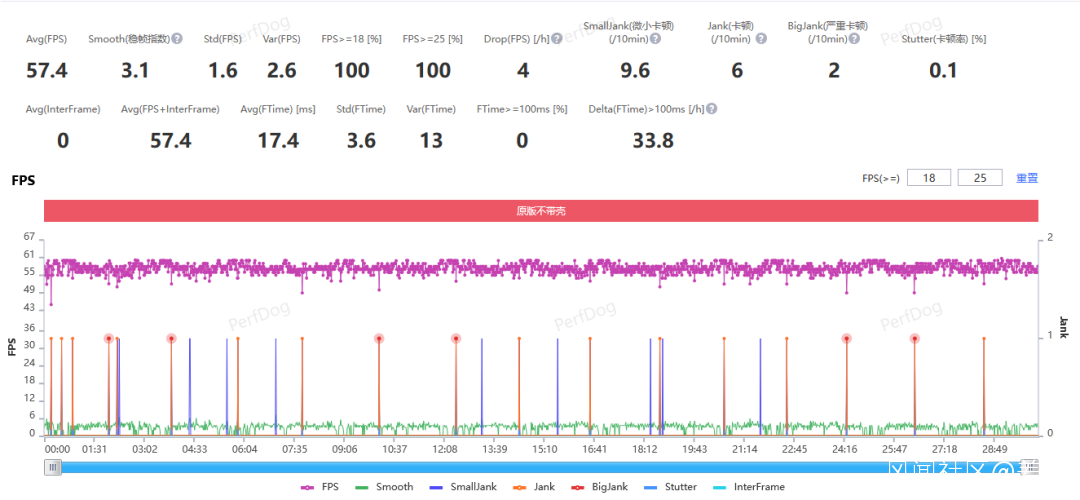Click the Delta(FTime)>100ms help icon
Image resolution: width=1080 pixels, height=500 pixels.
point(712,109)
